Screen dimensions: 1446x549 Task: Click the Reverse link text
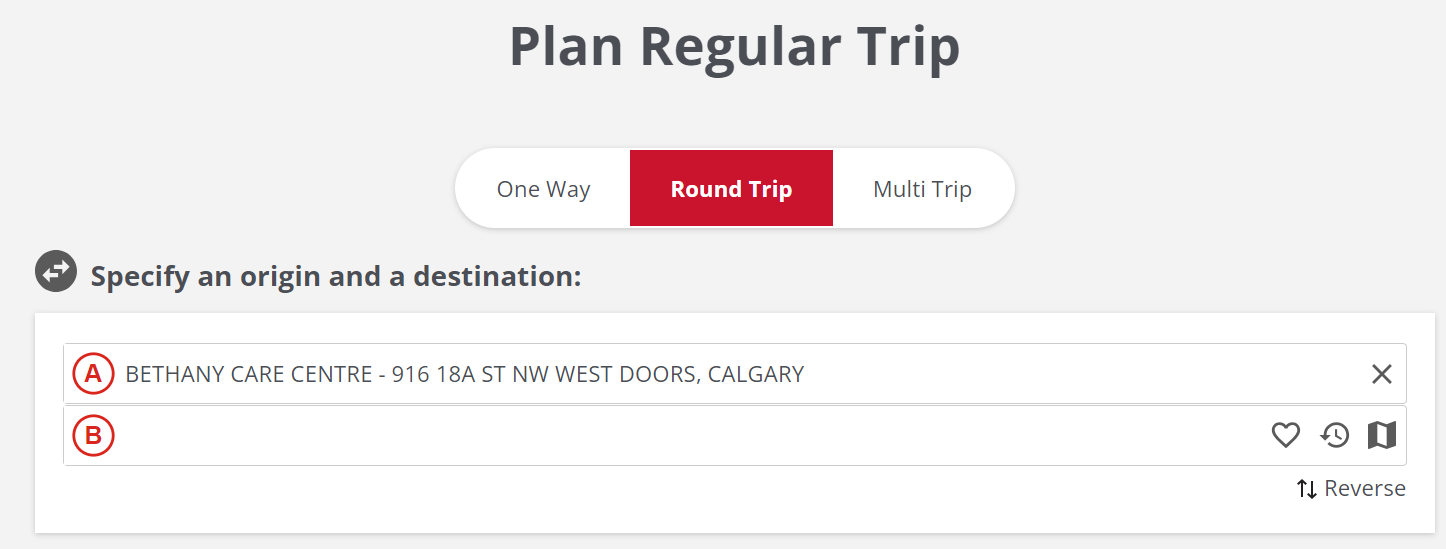1365,488
